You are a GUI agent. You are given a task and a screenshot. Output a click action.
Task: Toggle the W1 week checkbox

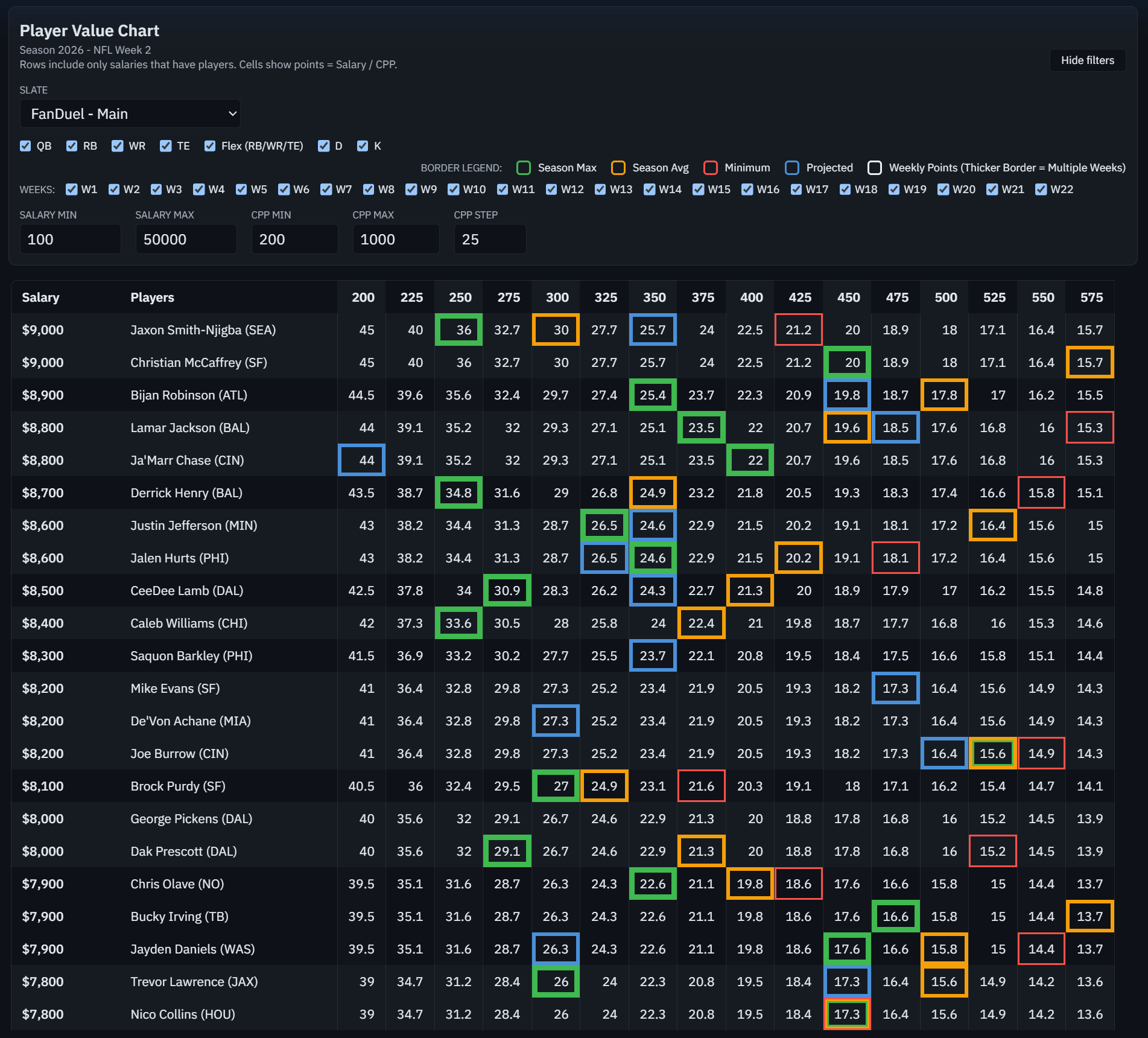72,189
